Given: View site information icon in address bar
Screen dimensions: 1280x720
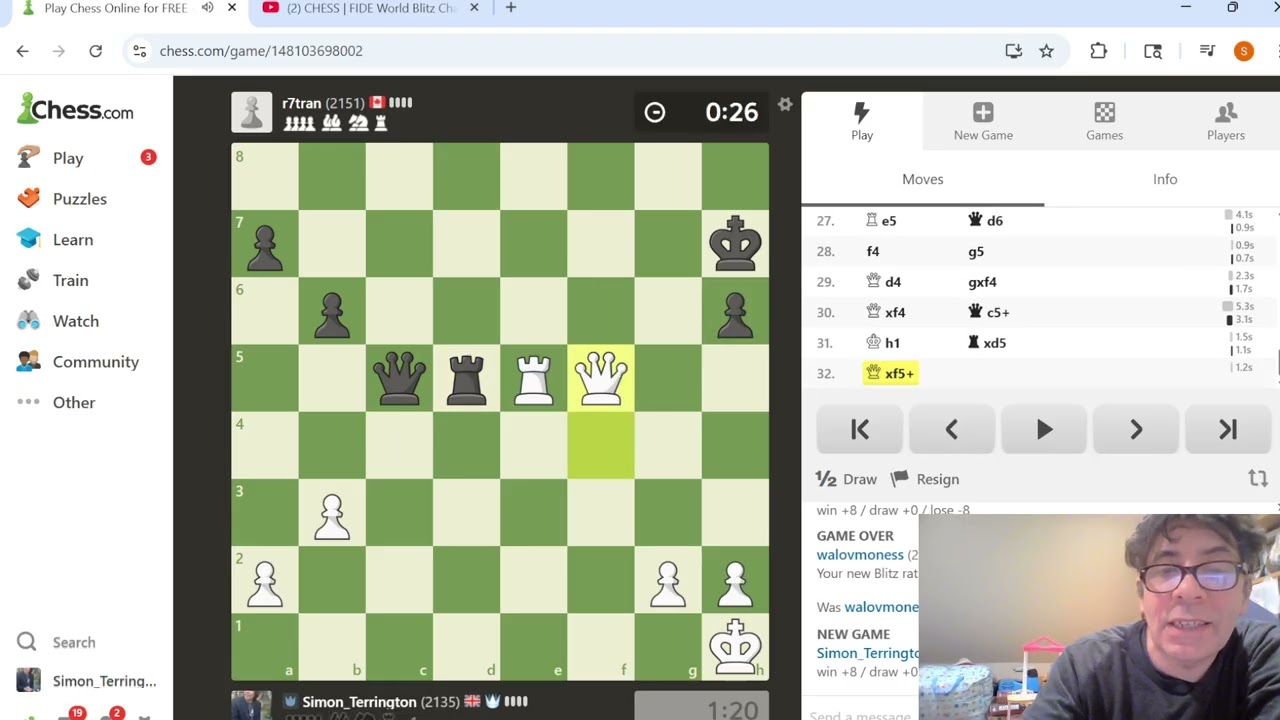Looking at the screenshot, I should [x=140, y=51].
